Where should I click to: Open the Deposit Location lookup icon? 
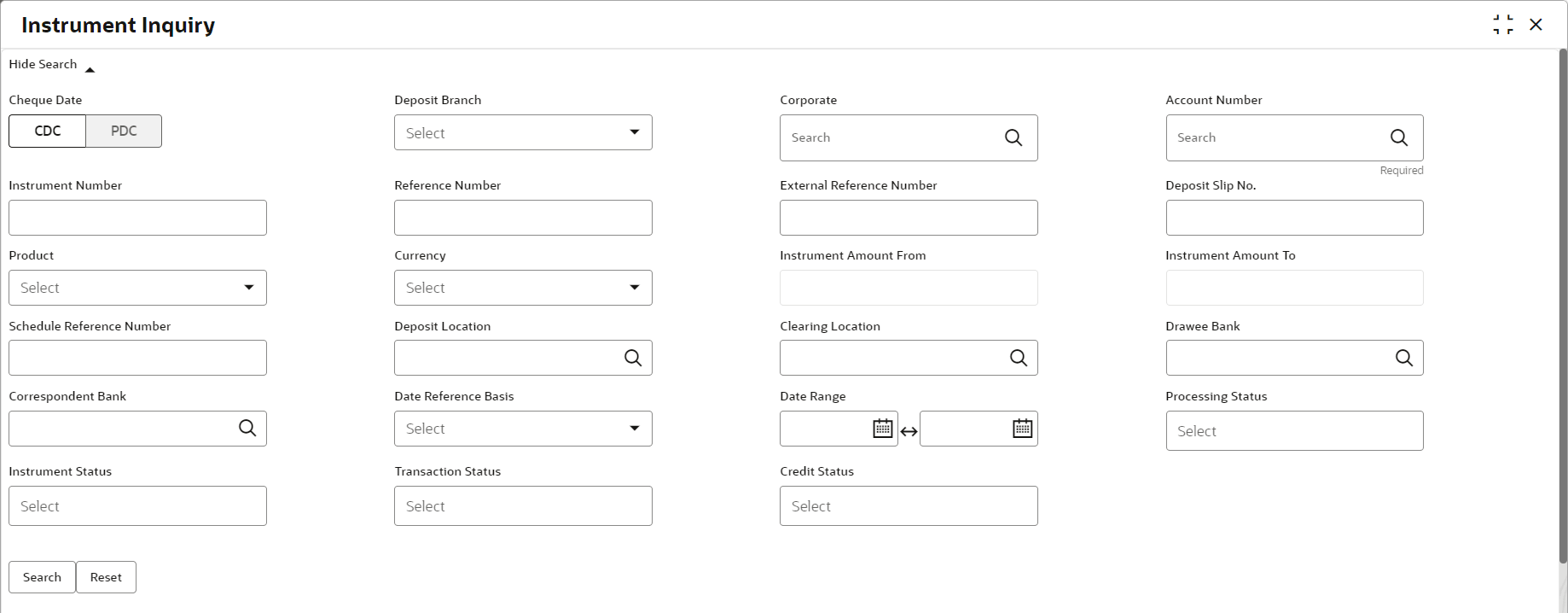[x=632, y=358]
